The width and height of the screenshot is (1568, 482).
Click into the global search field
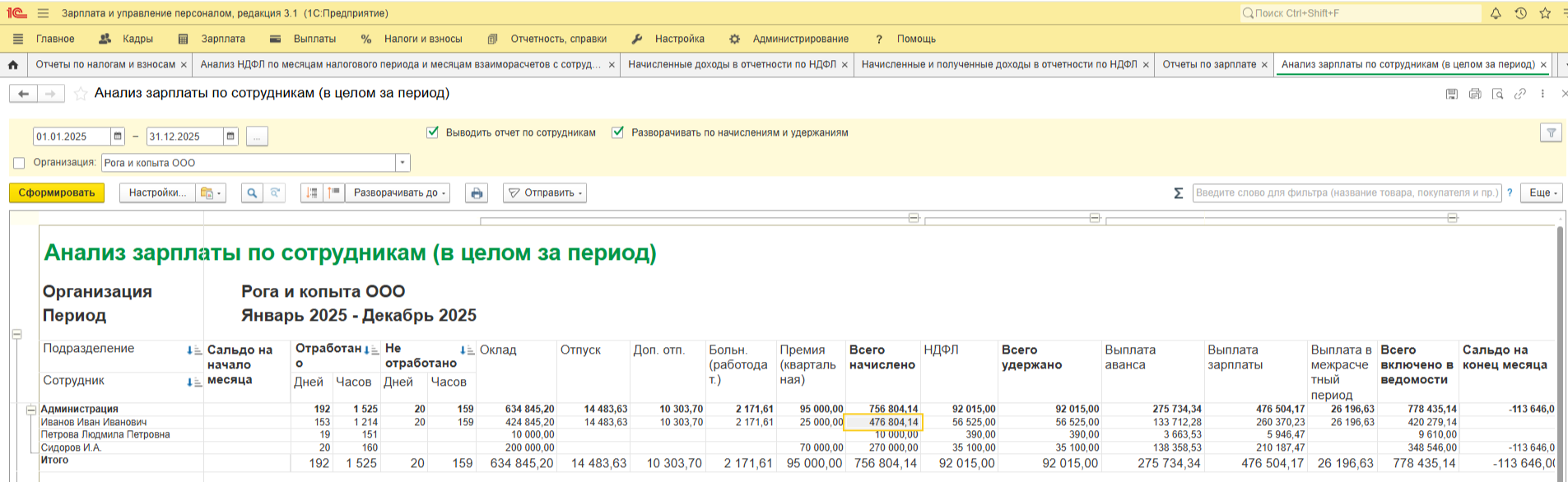(1360, 13)
